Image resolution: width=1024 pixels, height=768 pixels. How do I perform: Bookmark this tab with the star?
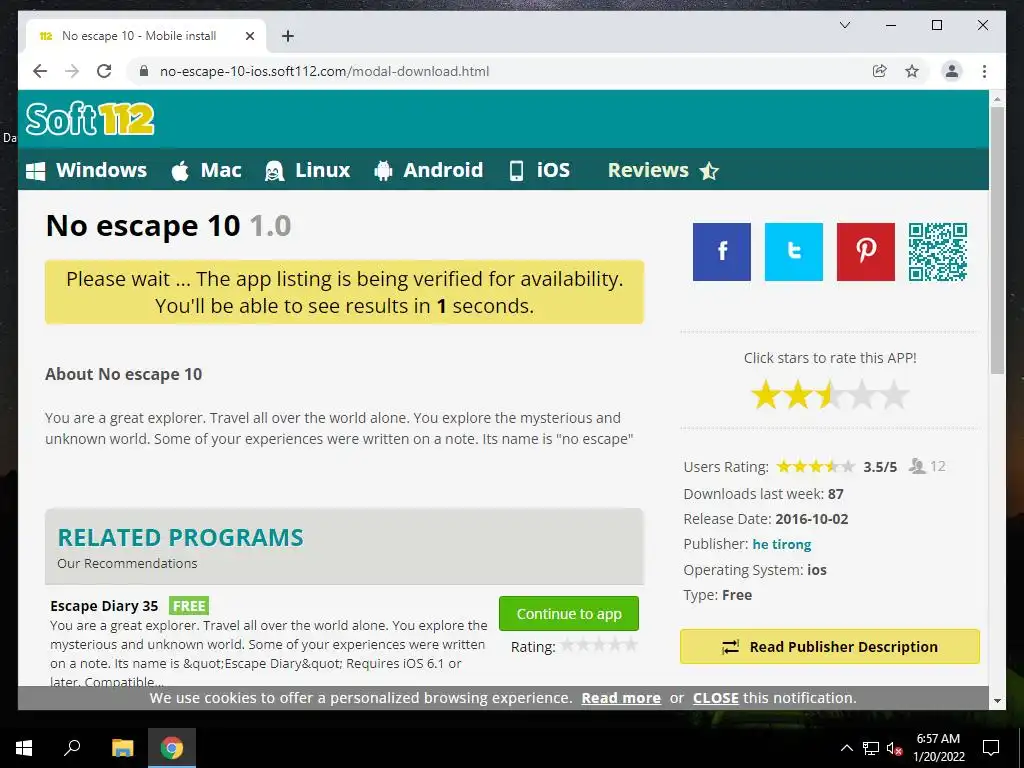(x=912, y=71)
